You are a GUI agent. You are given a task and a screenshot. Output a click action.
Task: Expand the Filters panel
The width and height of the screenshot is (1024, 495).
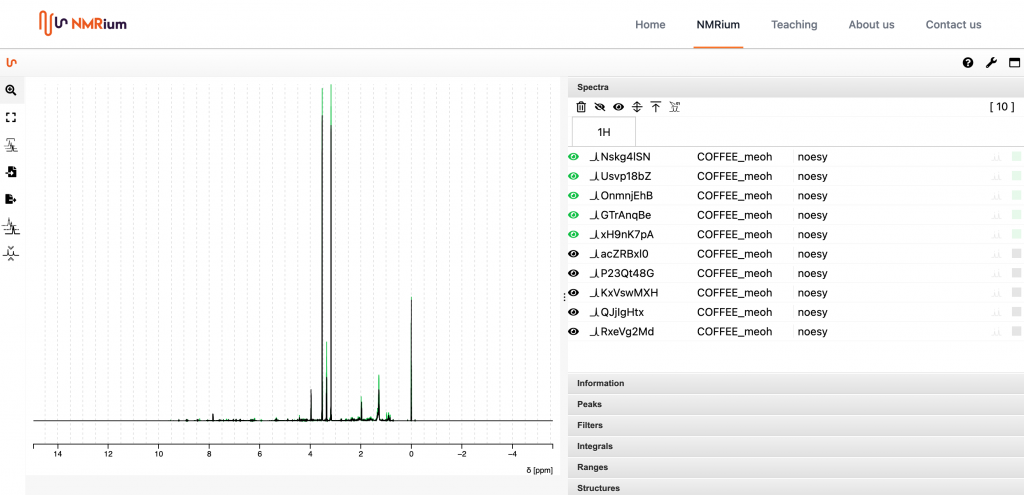click(x=795, y=425)
